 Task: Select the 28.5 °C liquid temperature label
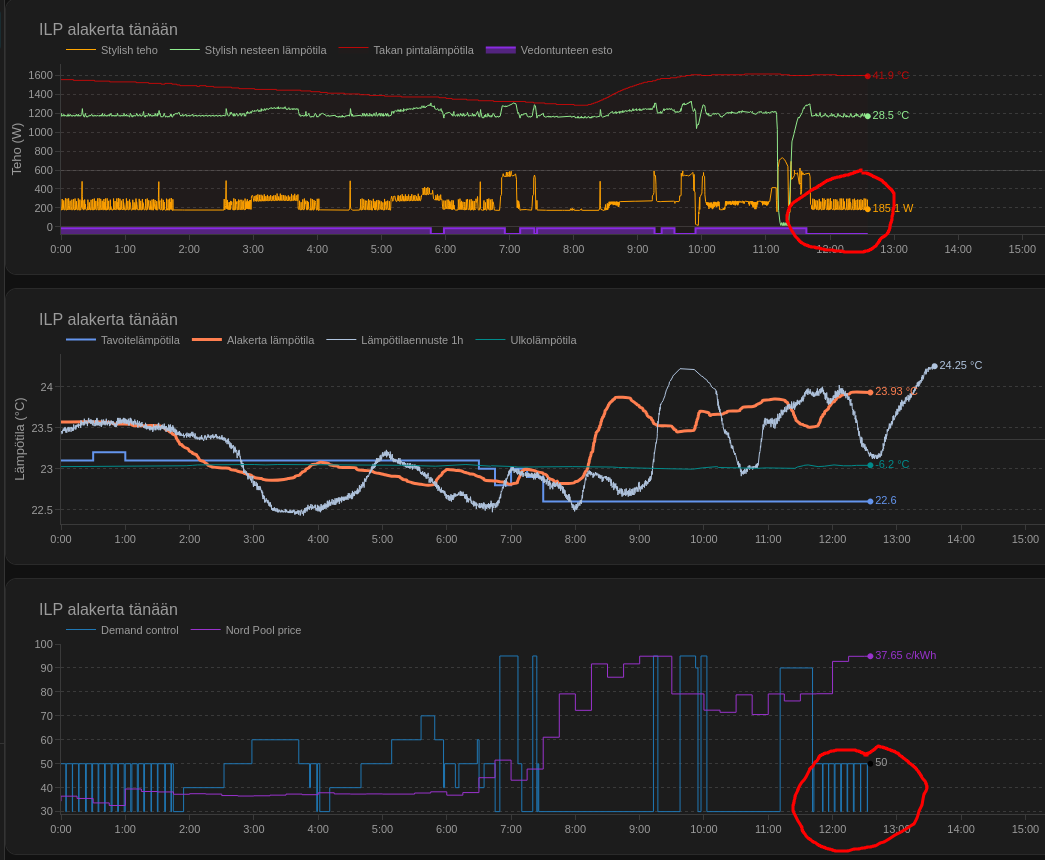890,116
